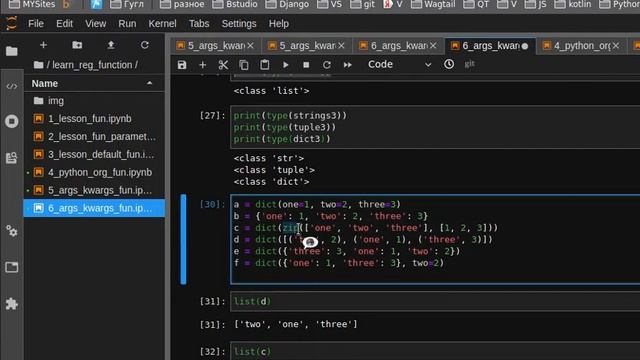Open the Wagtail bookmarks folder
This screenshot has width=640, height=360.
[433, 4]
